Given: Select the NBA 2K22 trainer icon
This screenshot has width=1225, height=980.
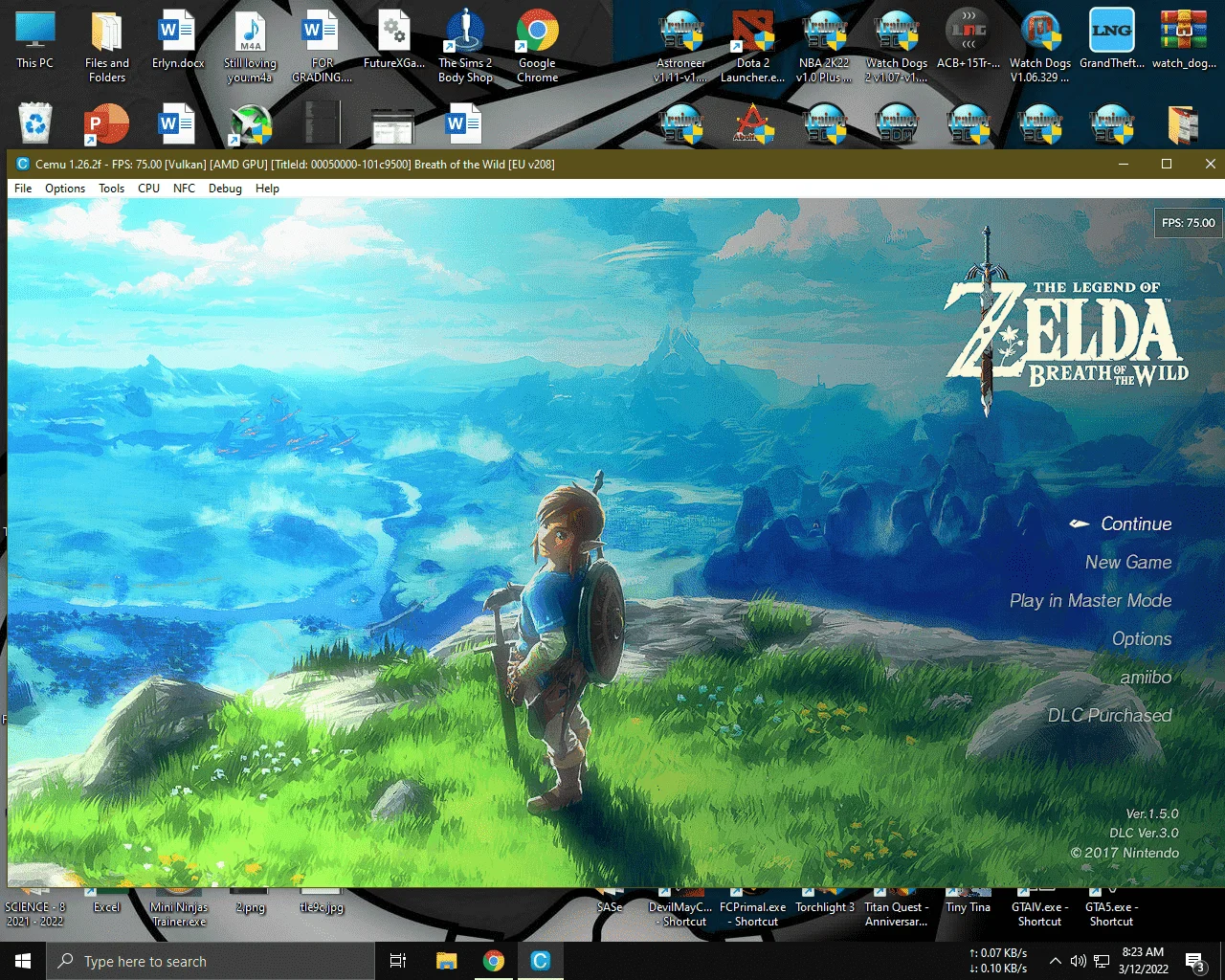Looking at the screenshot, I should 824,46.
